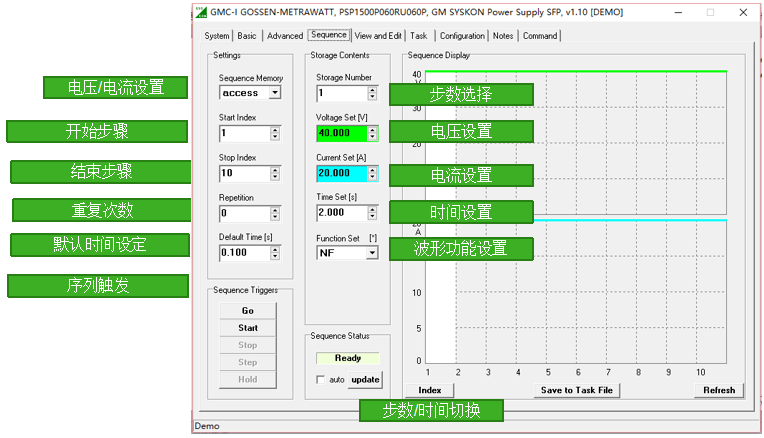Click the green Voltage Set field

tap(340, 133)
